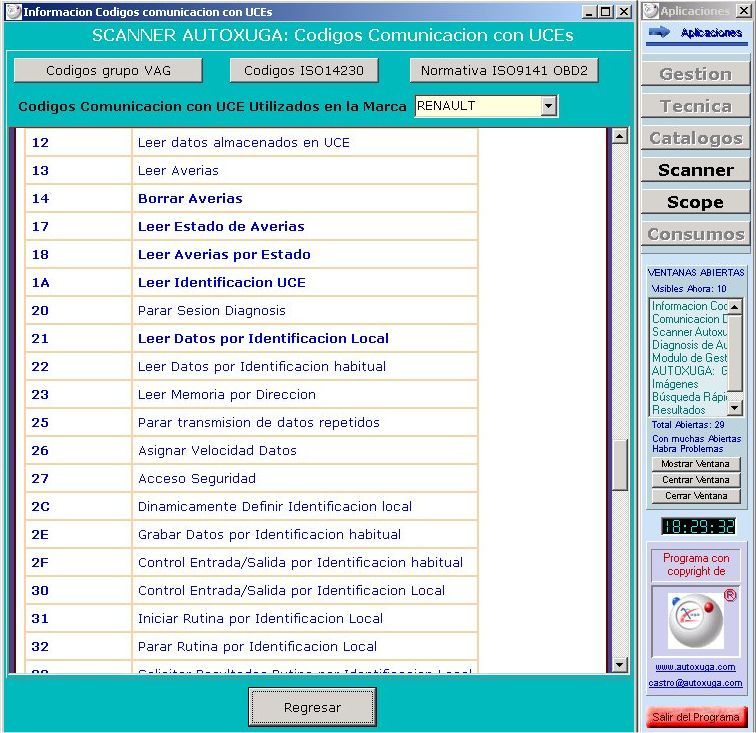Screen dimensions: 756x733
Task: Click row 'Borrar Averias'
Action: [251, 198]
